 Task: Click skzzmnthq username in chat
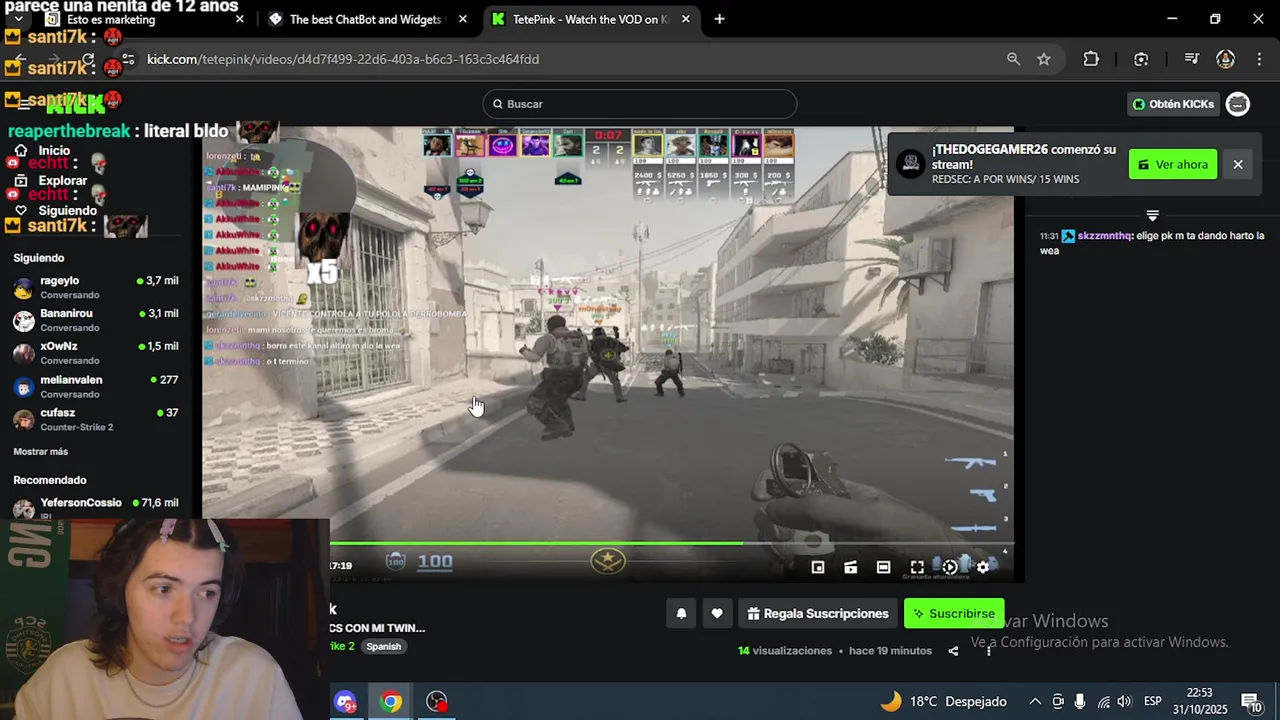pos(1104,236)
